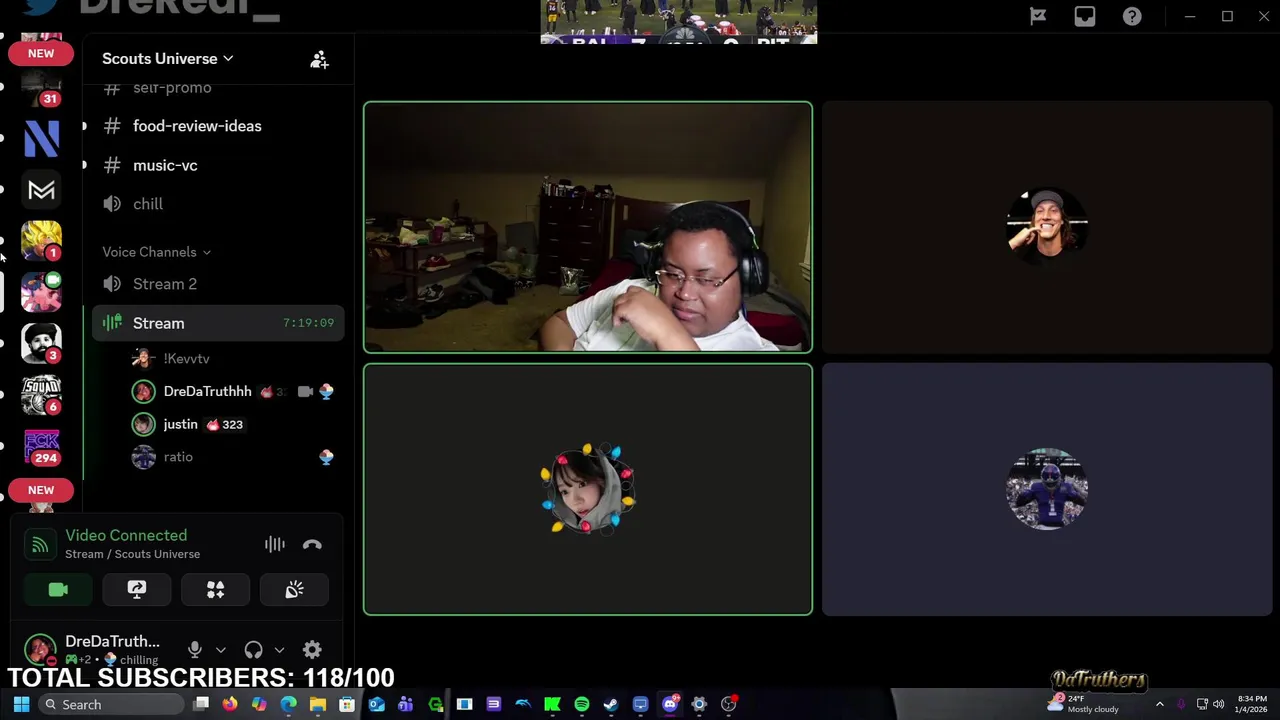Image resolution: width=1280 pixels, height=720 pixels.
Task: Join the Stream 2 voice channel
Action: click(x=165, y=284)
